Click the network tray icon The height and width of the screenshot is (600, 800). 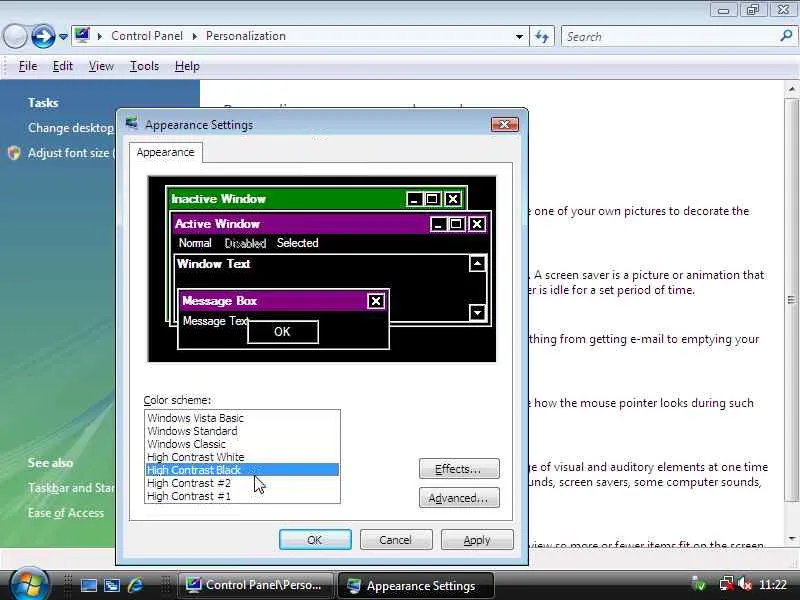click(726, 585)
